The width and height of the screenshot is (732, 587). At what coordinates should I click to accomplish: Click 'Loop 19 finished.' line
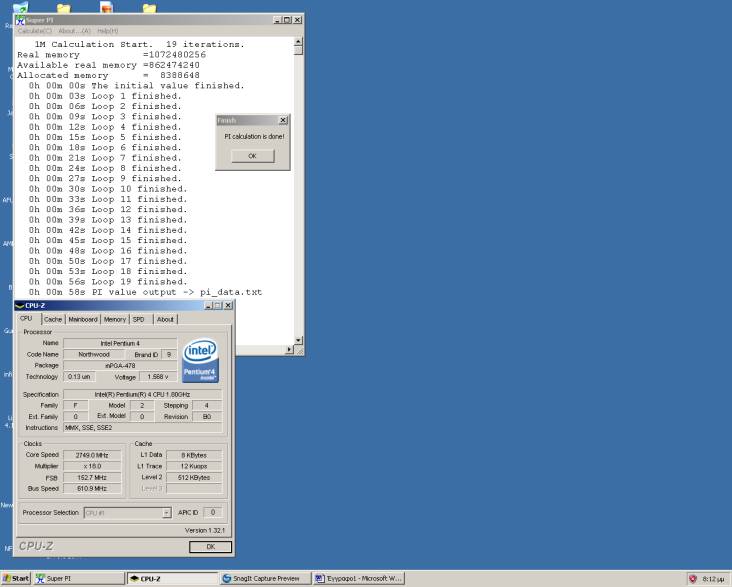[107, 282]
